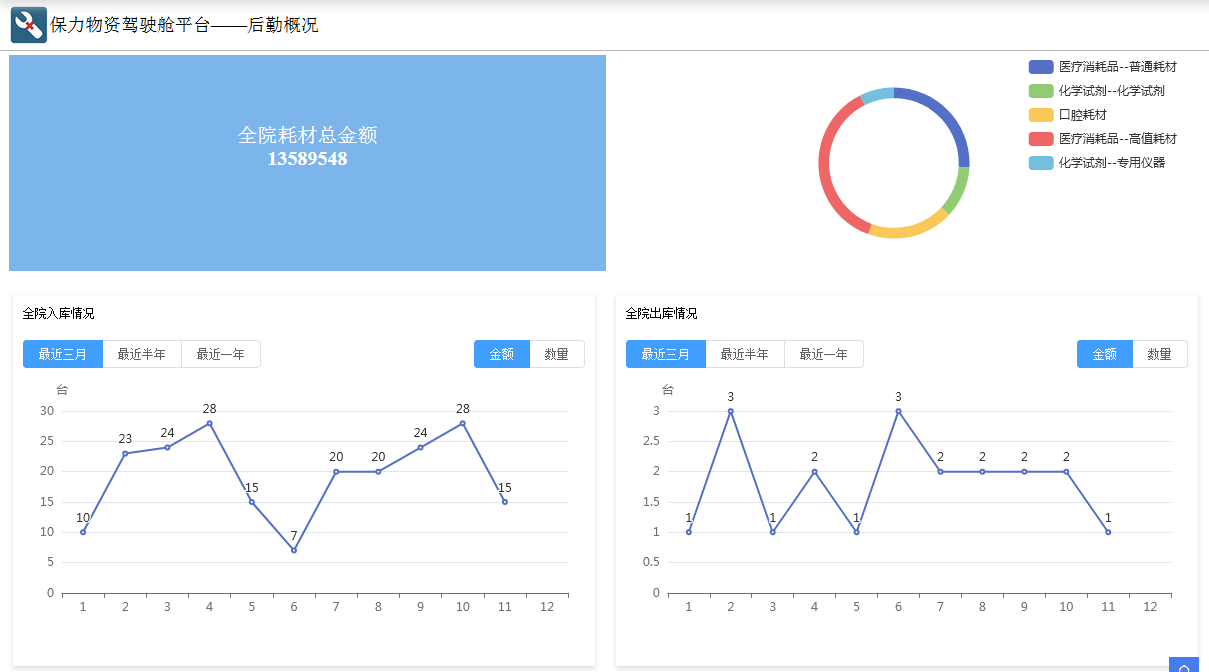Screen dimensions: 1209x672
Task: Click the 全院出库情况 panel title
Action: point(662,314)
